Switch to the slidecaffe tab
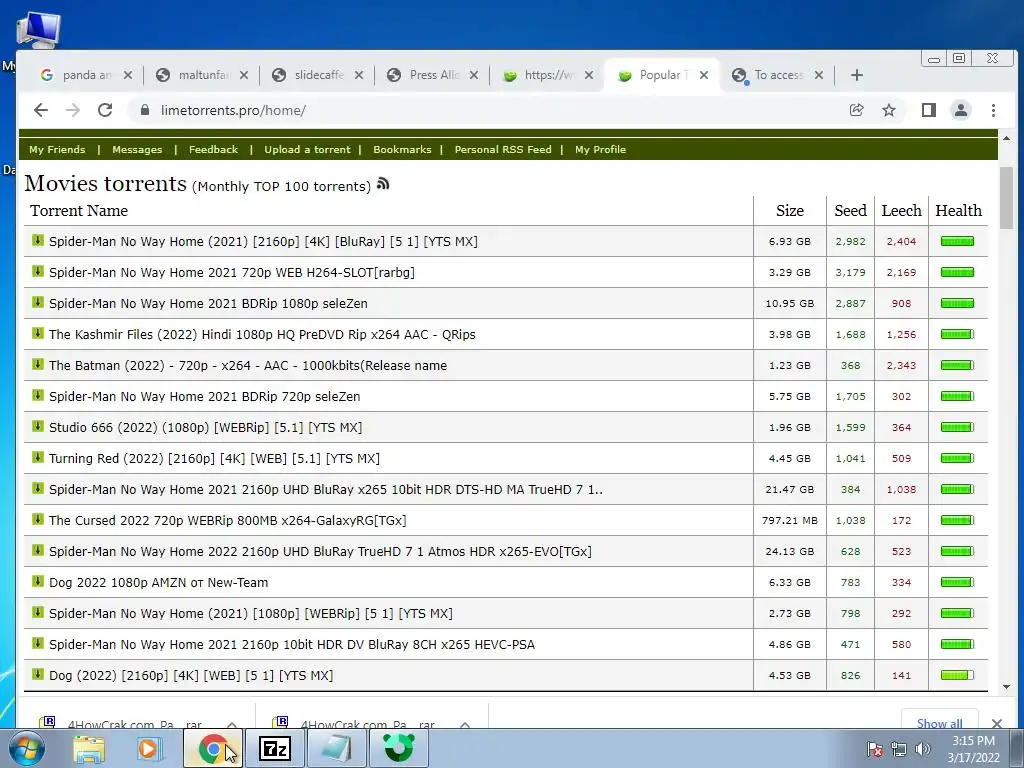1024x768 pixels. (319, 75)
